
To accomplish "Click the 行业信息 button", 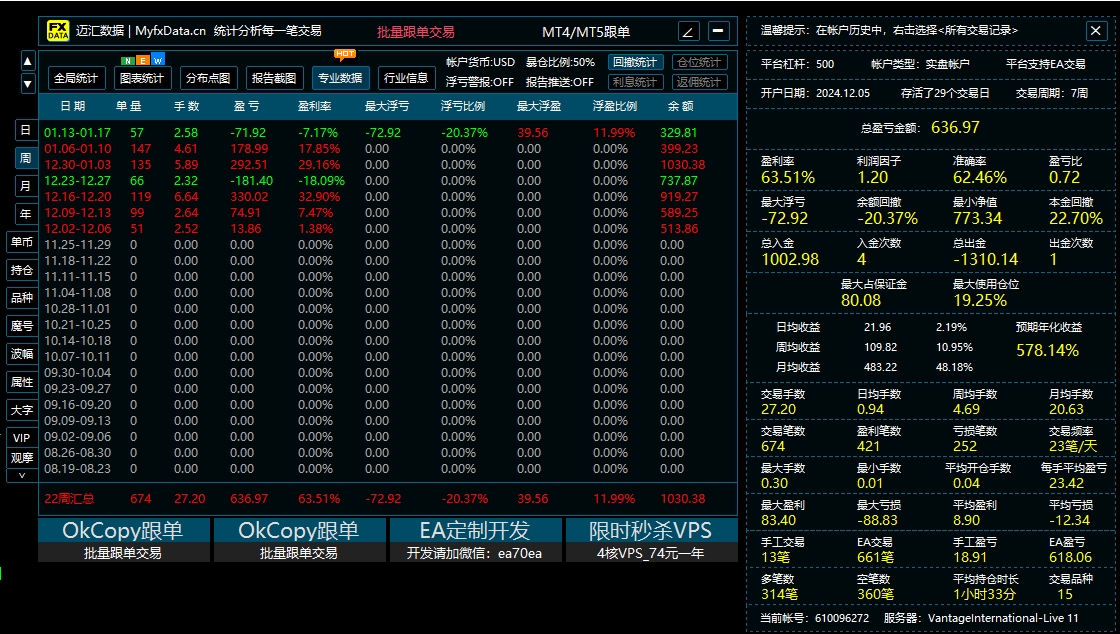I will point(406,78).
